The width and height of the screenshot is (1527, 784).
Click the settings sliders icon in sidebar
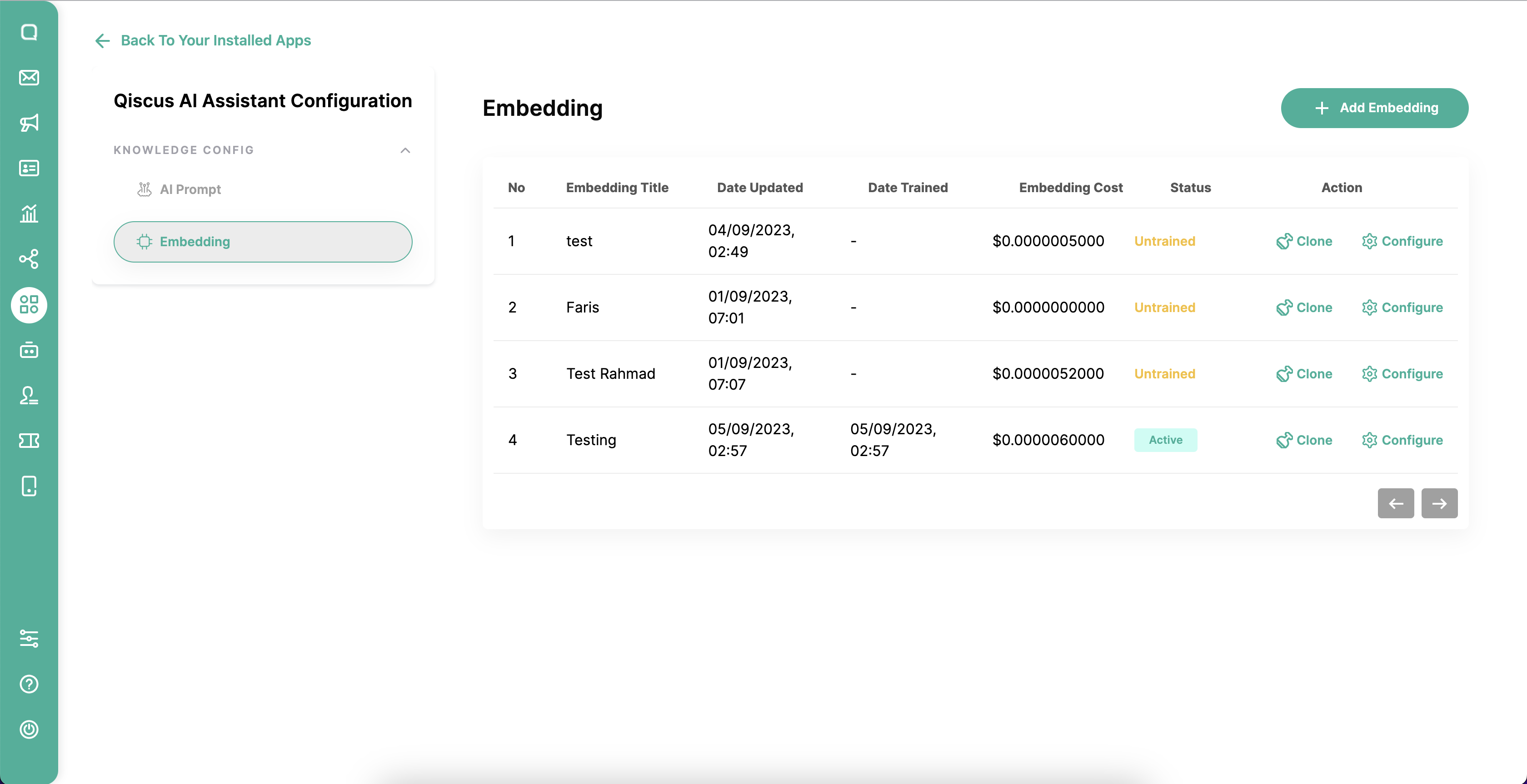(29, 638)
